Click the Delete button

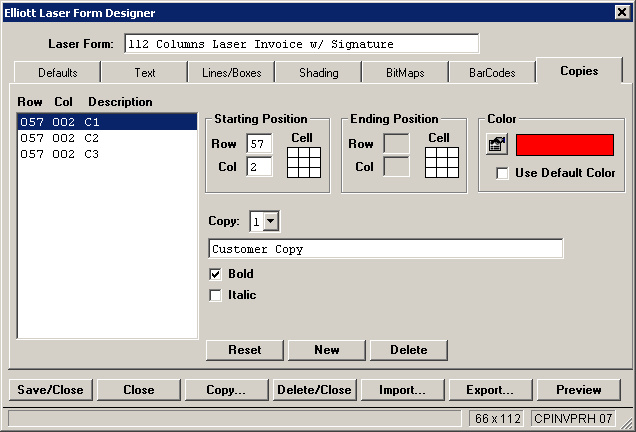click(409, 350)
